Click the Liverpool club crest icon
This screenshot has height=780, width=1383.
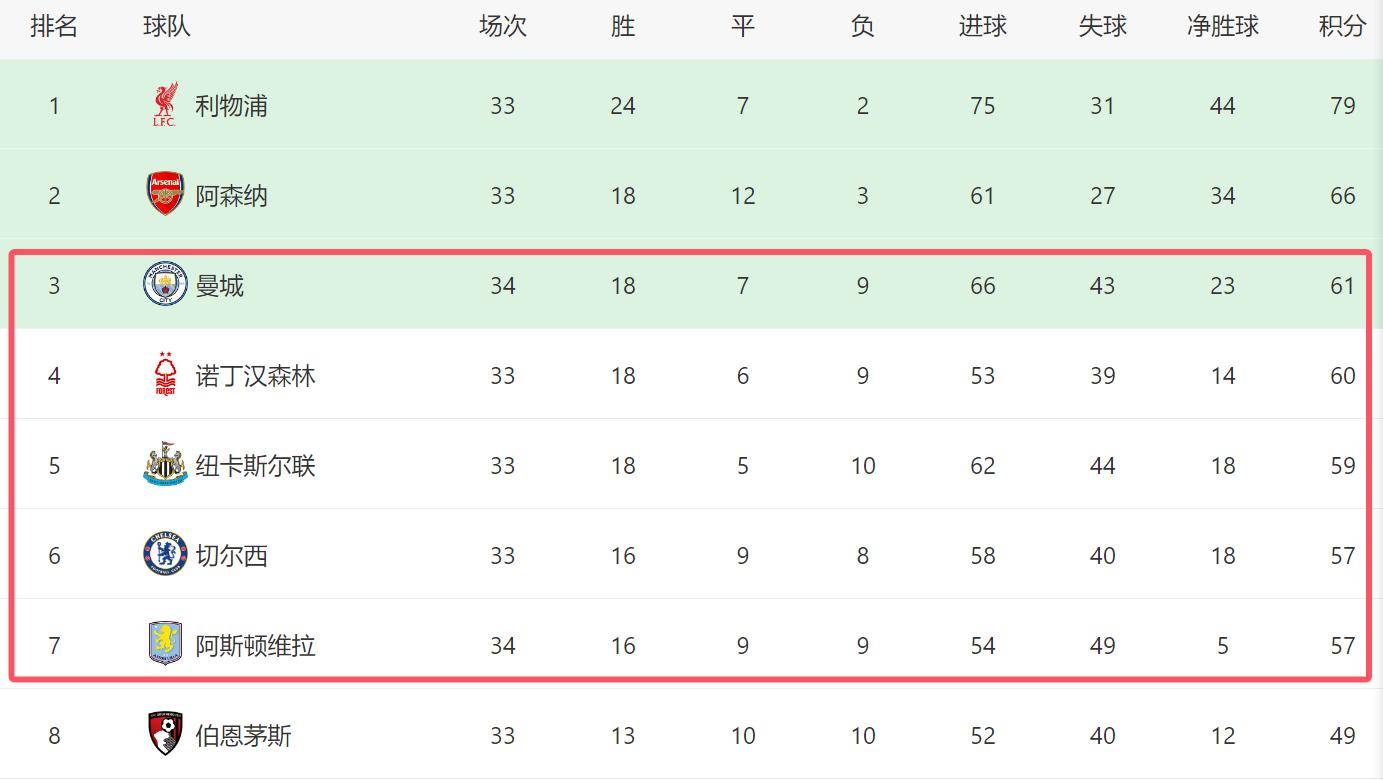click(165, 105)
